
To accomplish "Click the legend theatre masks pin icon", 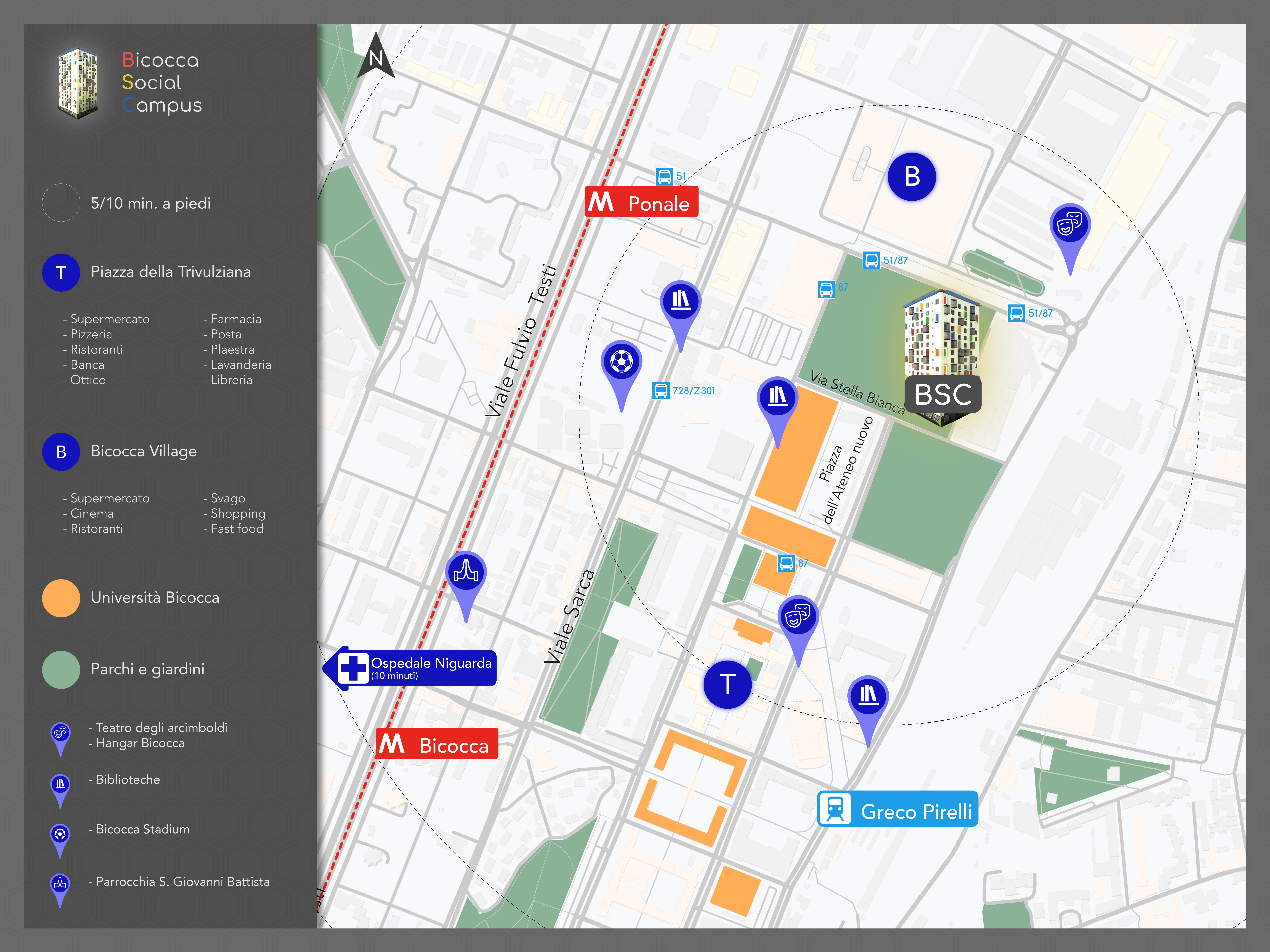I will pos(60,739).
